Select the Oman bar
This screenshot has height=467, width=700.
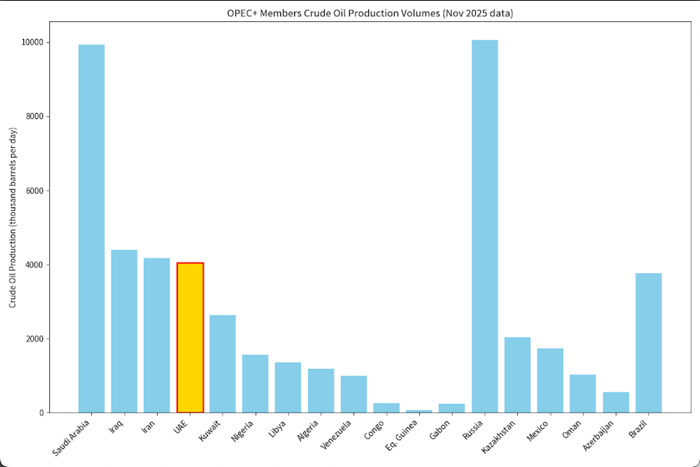[583, 393]
